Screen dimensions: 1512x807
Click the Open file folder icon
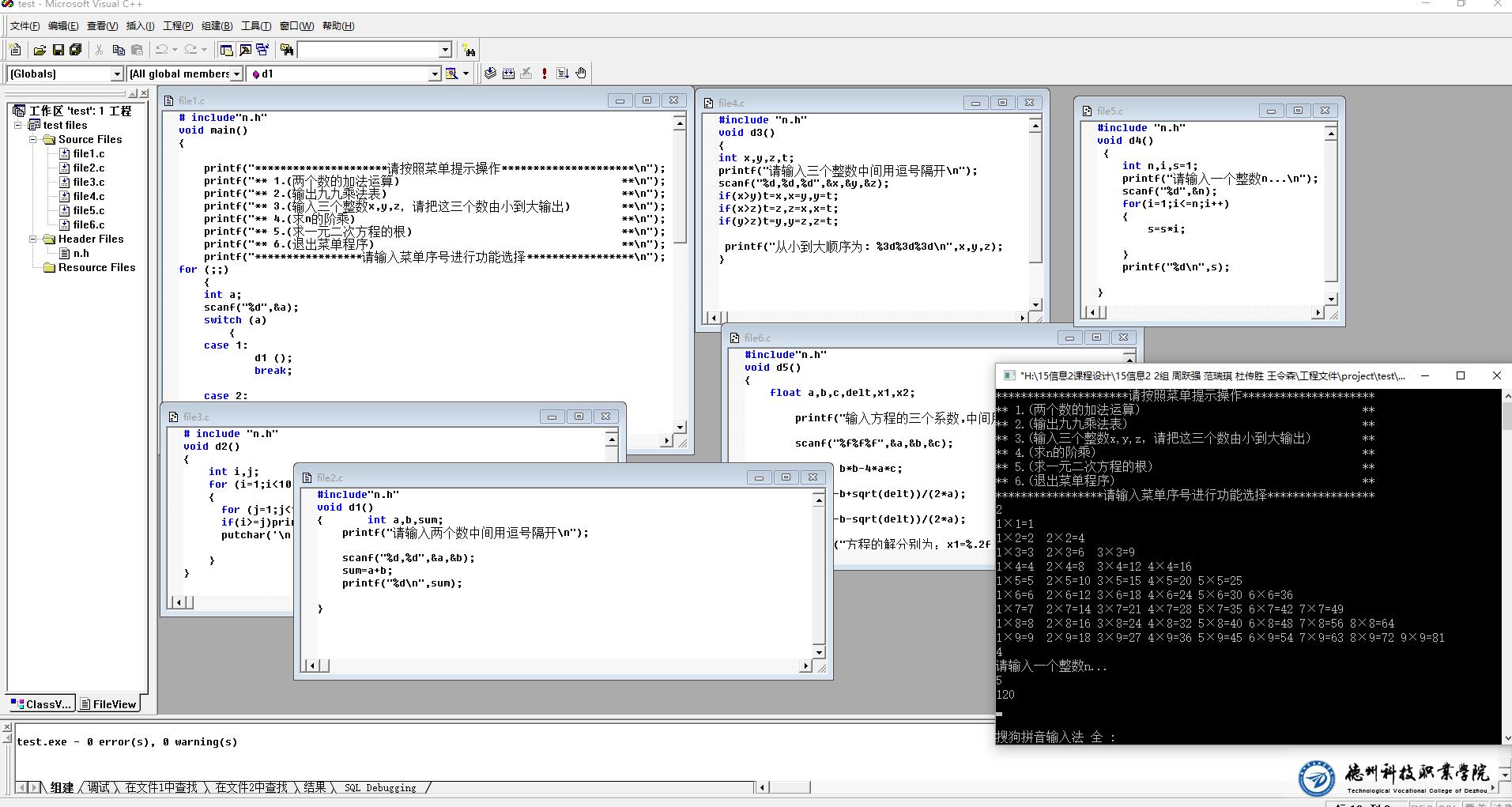click(x=39, y=50)
